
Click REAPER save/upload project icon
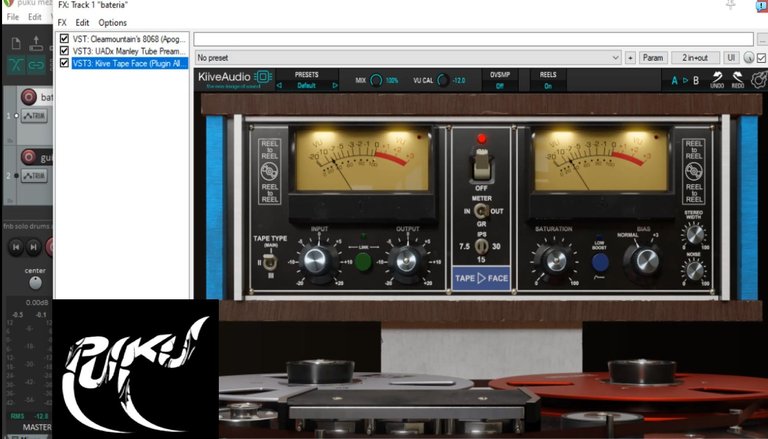pyautogui.click(x=36, y=43)
